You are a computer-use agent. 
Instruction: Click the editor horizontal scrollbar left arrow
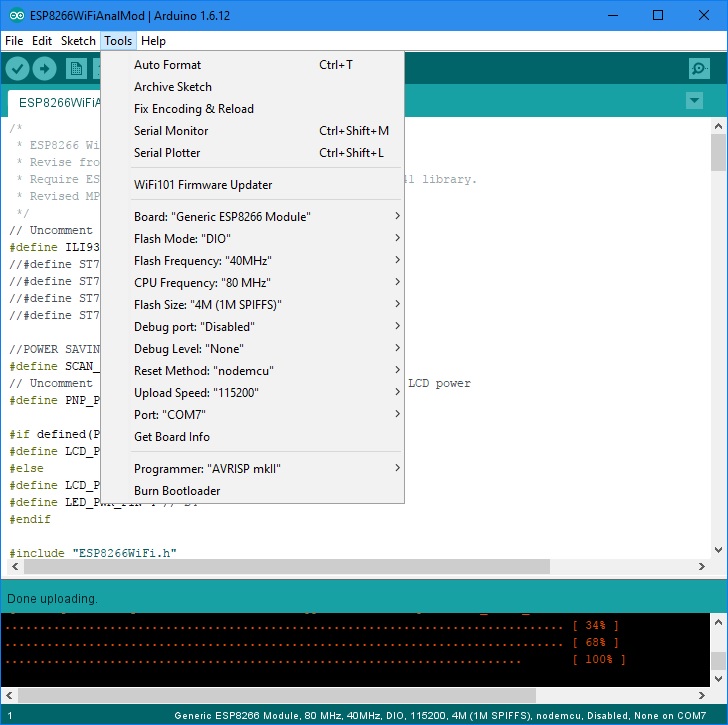(x=15, y=566)
